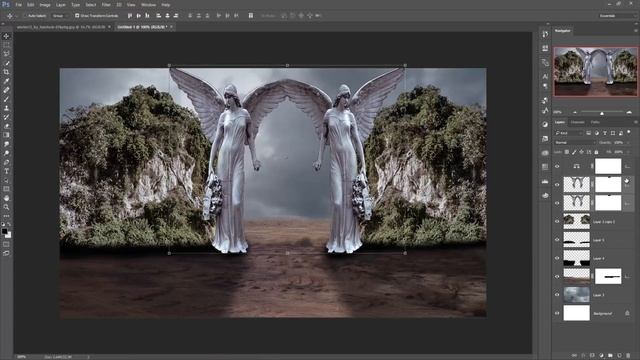Image resolution: width=640 pixels, height=360 pixels.
Task: Open the Navigator panel options menu
Action: tap(635, 31)
